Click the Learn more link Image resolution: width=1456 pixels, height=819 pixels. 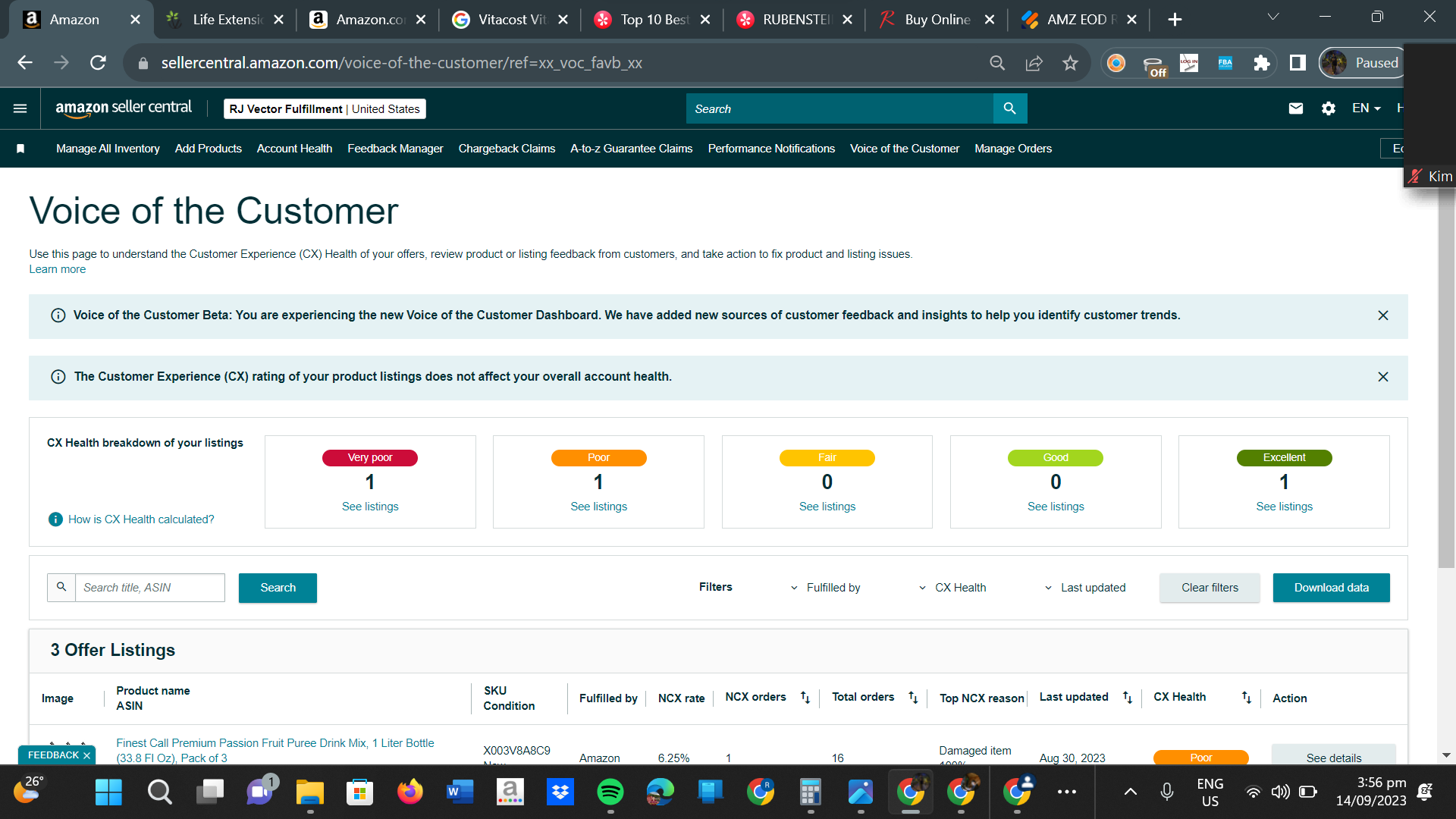tap(58, 269)
